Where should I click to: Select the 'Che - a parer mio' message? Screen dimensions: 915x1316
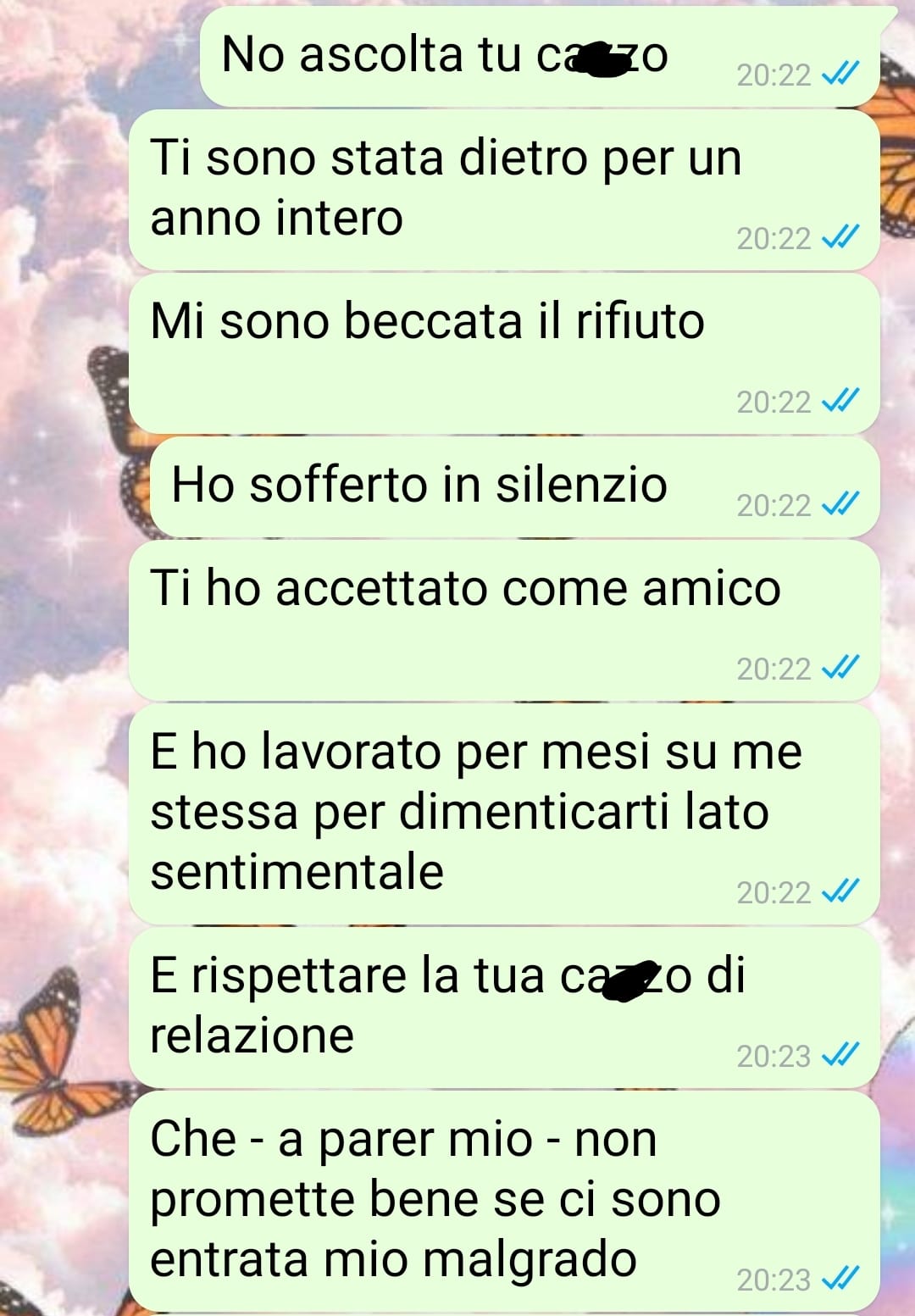pos(504,1201)
